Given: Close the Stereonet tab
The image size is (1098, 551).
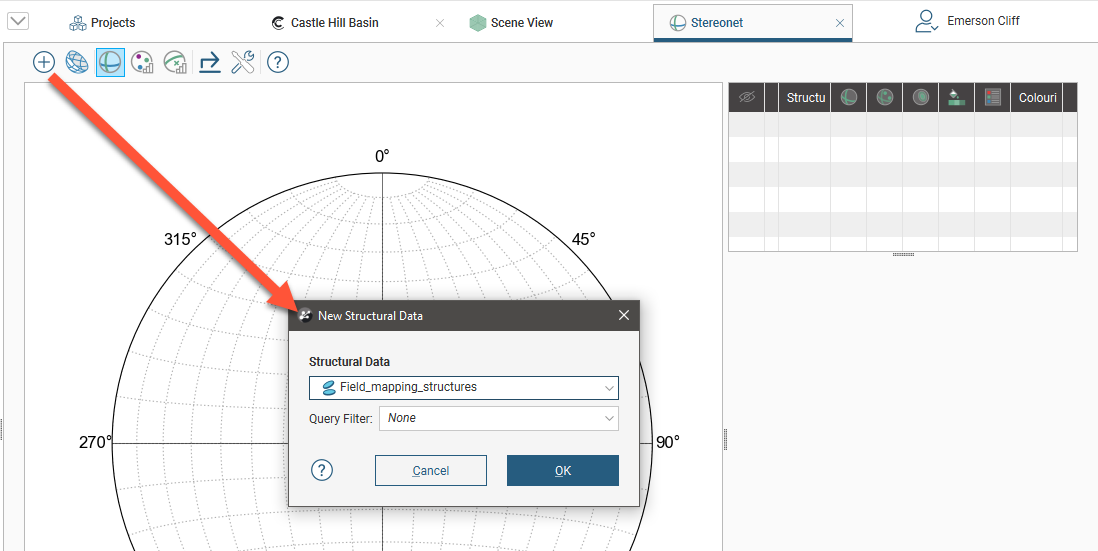Looking at the screenshot, I should click(840, 23).
